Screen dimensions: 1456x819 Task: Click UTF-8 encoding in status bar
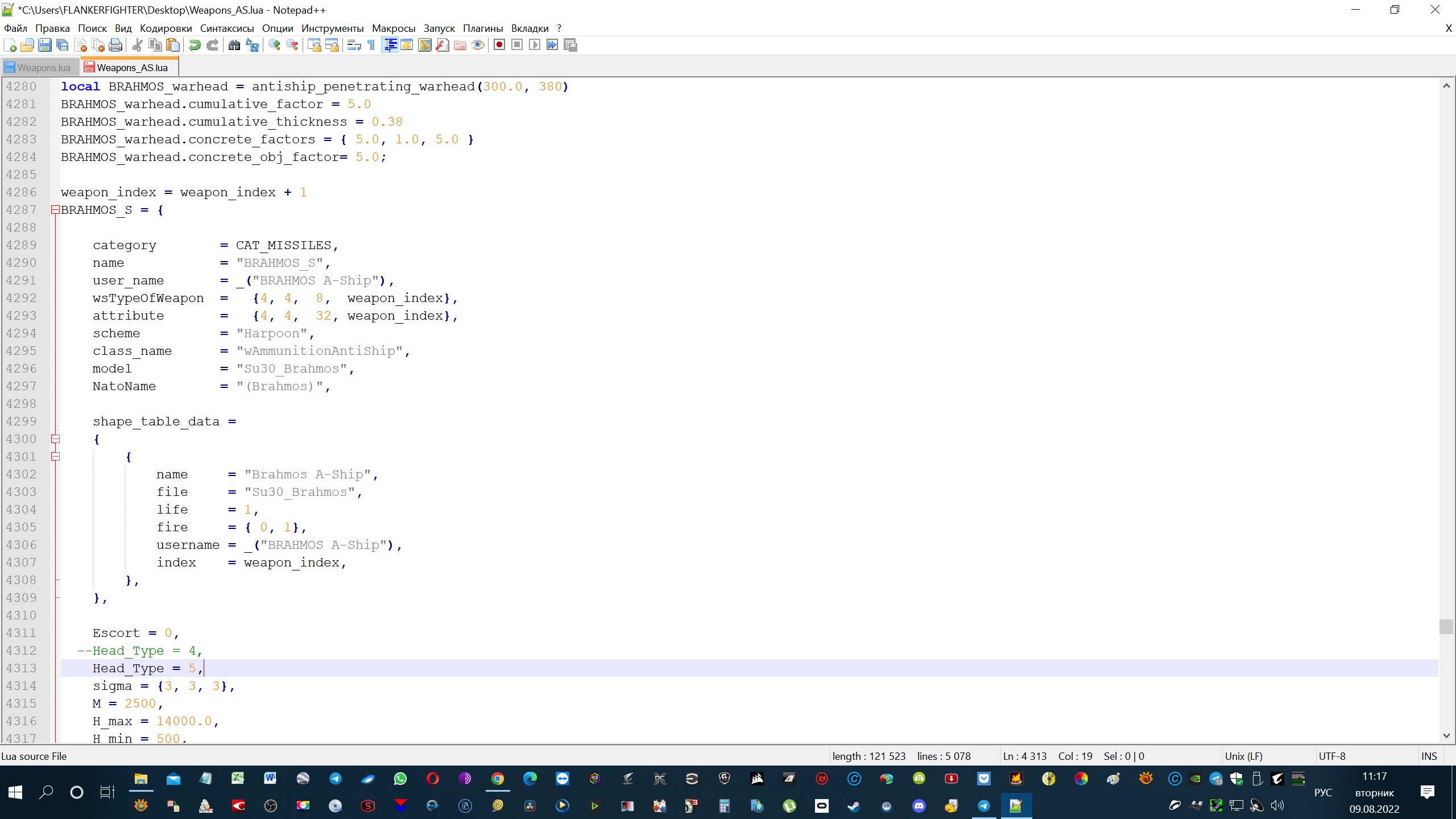1332,756
